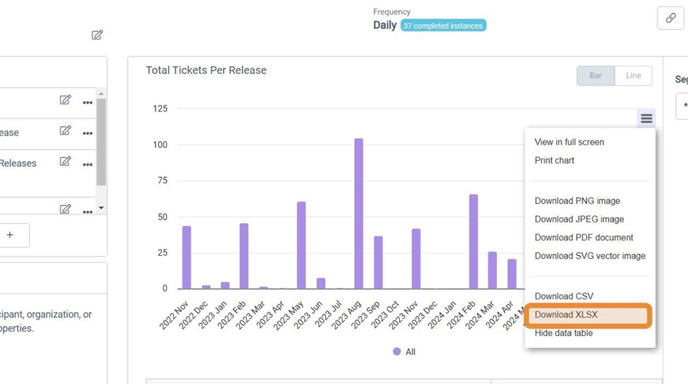Open the chart hamburger context menu
The image size is (688, 384).
click(x=646, y=118)
